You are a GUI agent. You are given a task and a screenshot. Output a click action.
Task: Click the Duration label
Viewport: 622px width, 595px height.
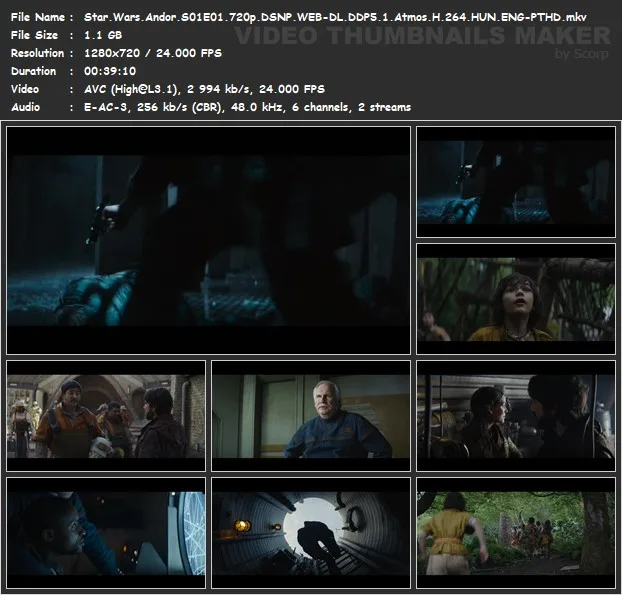(33, 71)
